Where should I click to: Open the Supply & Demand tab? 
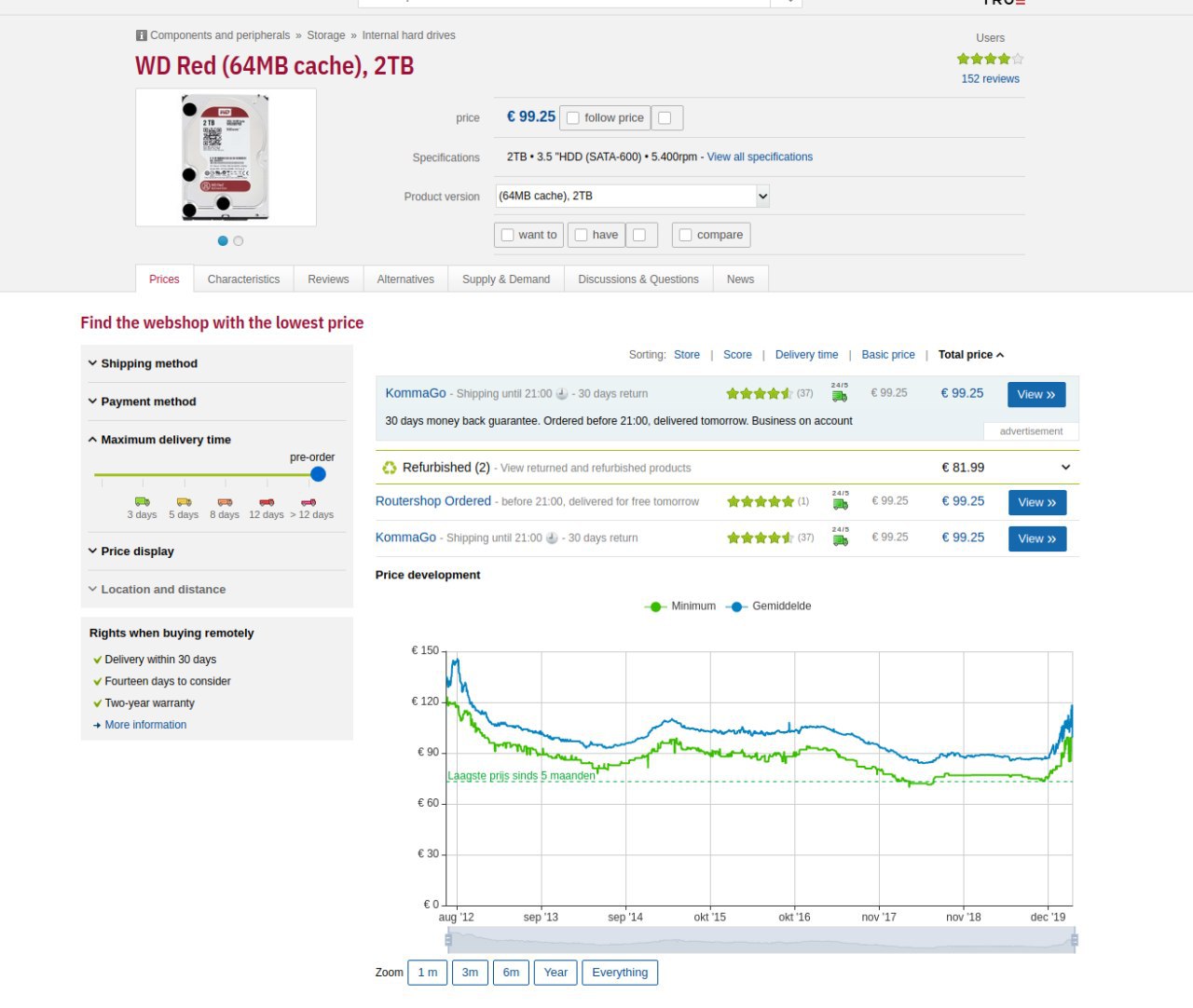pos(506,279)
